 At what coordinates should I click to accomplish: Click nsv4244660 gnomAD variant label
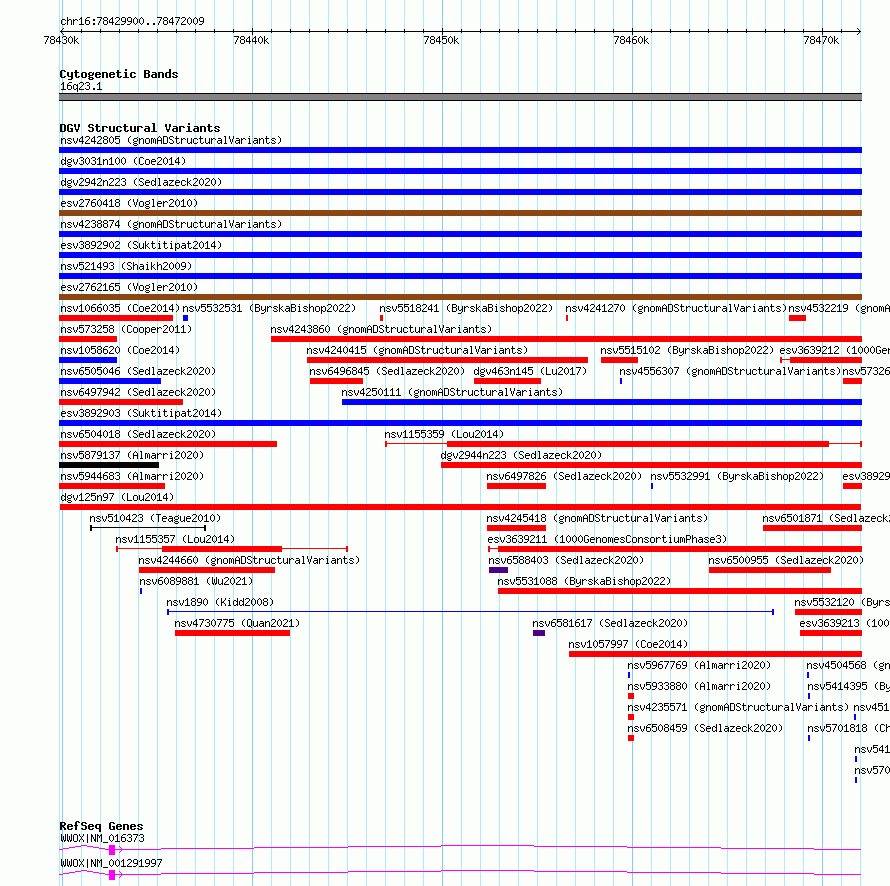(x=249, y=560)
